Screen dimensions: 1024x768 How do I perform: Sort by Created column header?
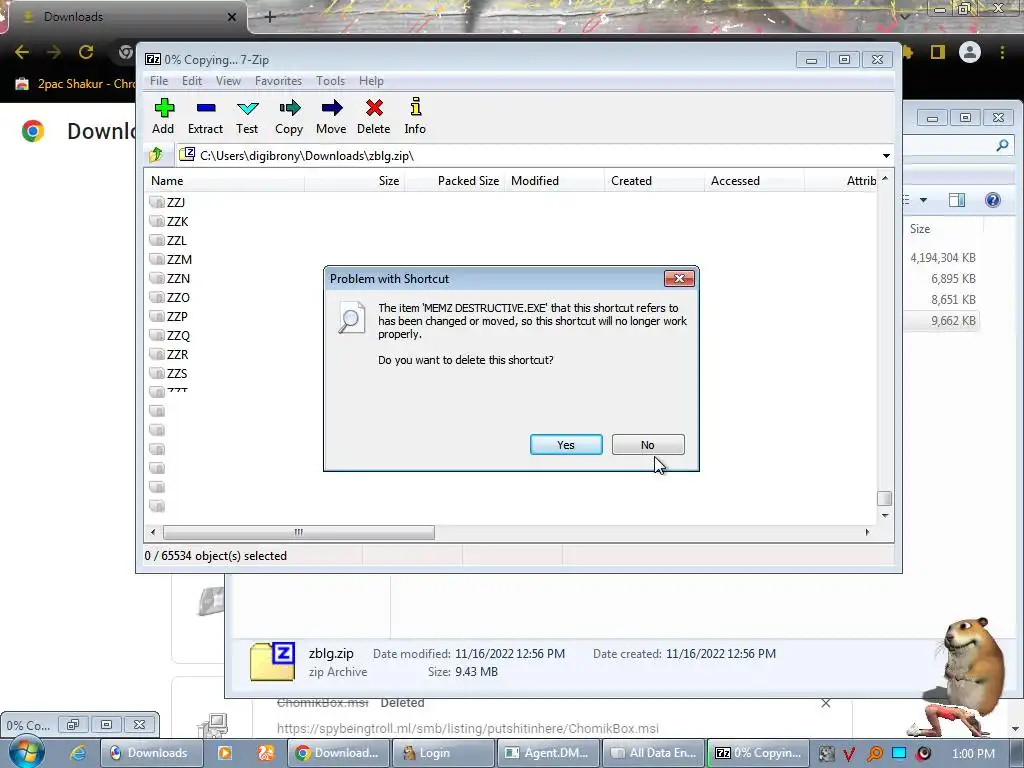(x=654, y=181)
